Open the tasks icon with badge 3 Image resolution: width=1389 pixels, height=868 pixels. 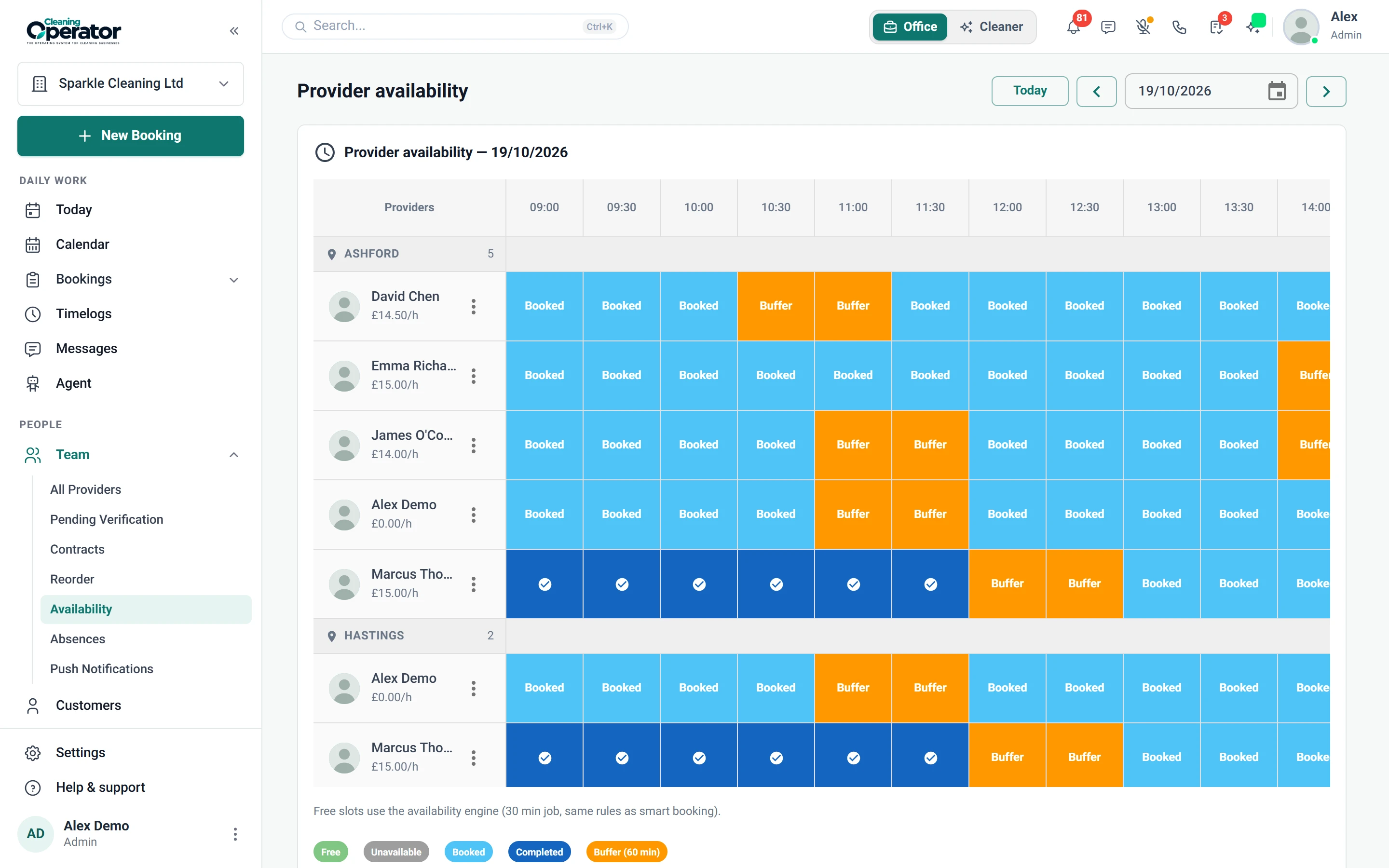tap(1216, 27)
